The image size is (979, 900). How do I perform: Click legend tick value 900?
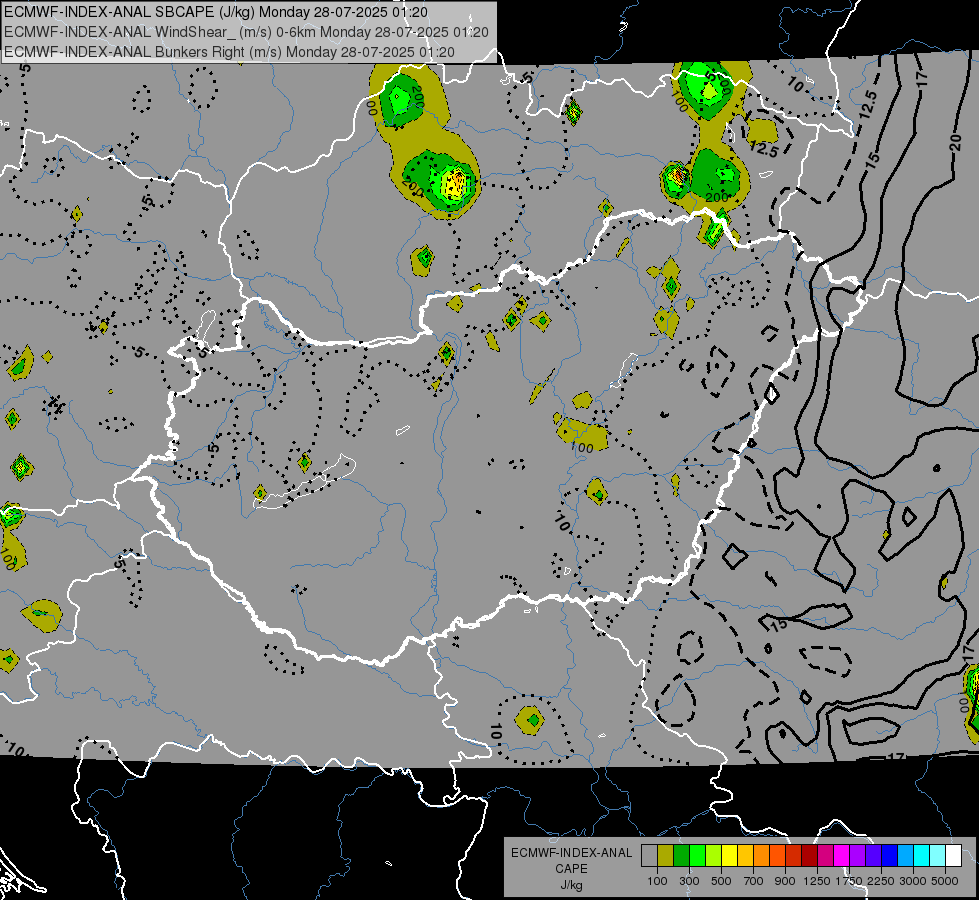pyautogui.click(x=785, y=881)
